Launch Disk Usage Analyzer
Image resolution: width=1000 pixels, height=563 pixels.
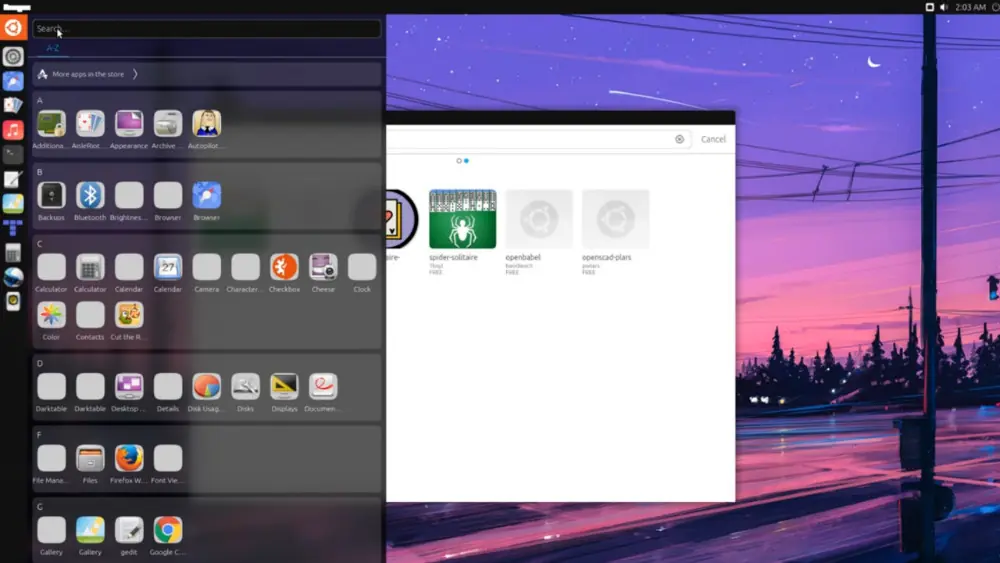(x=207, y=386)
